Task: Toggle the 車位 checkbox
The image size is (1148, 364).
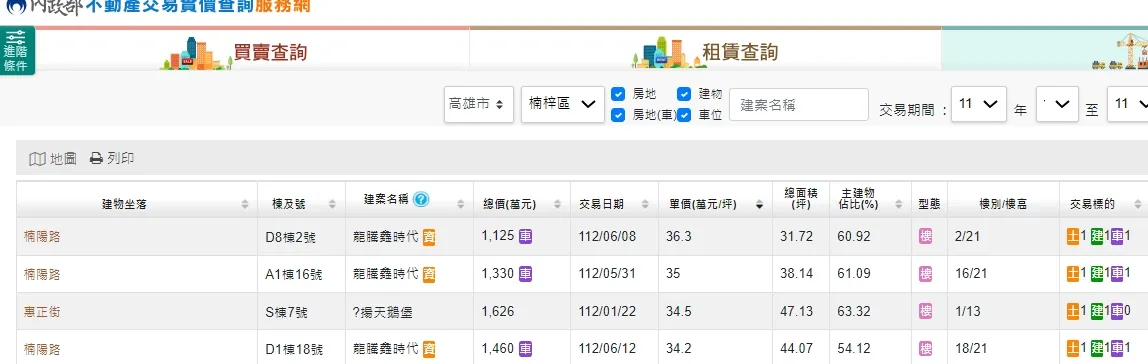Action: point(684,115)
